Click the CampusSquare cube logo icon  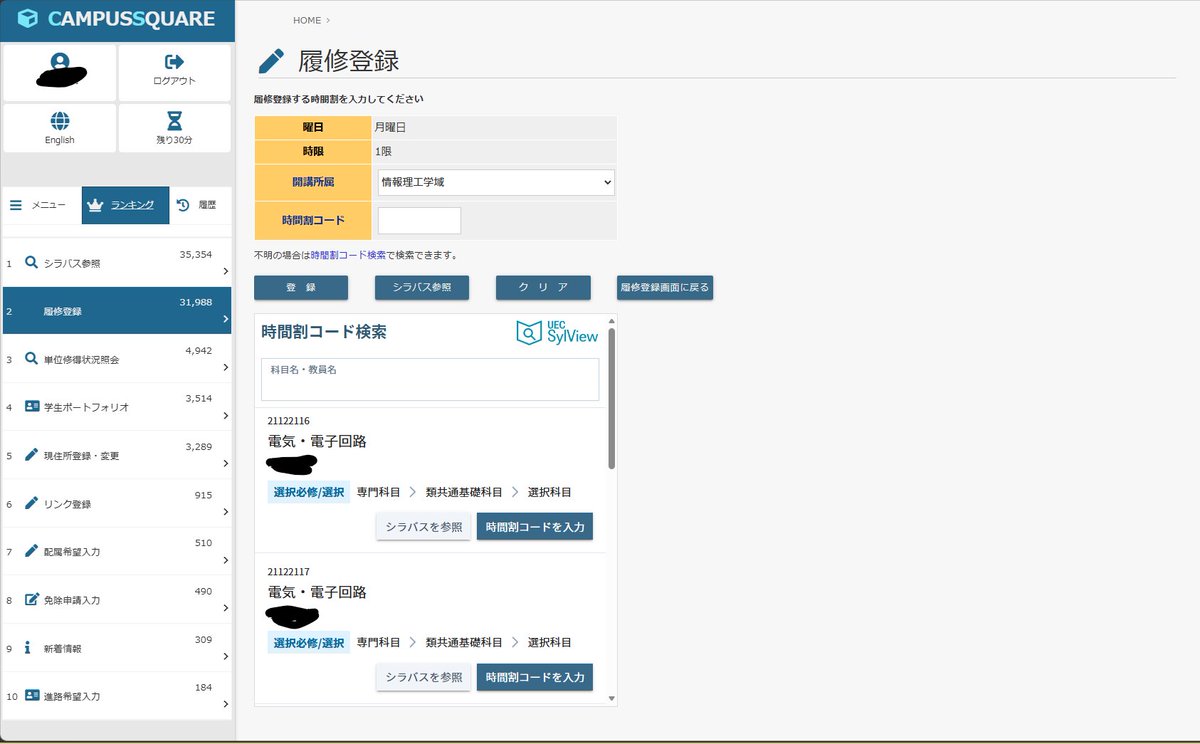pos(29,19)
